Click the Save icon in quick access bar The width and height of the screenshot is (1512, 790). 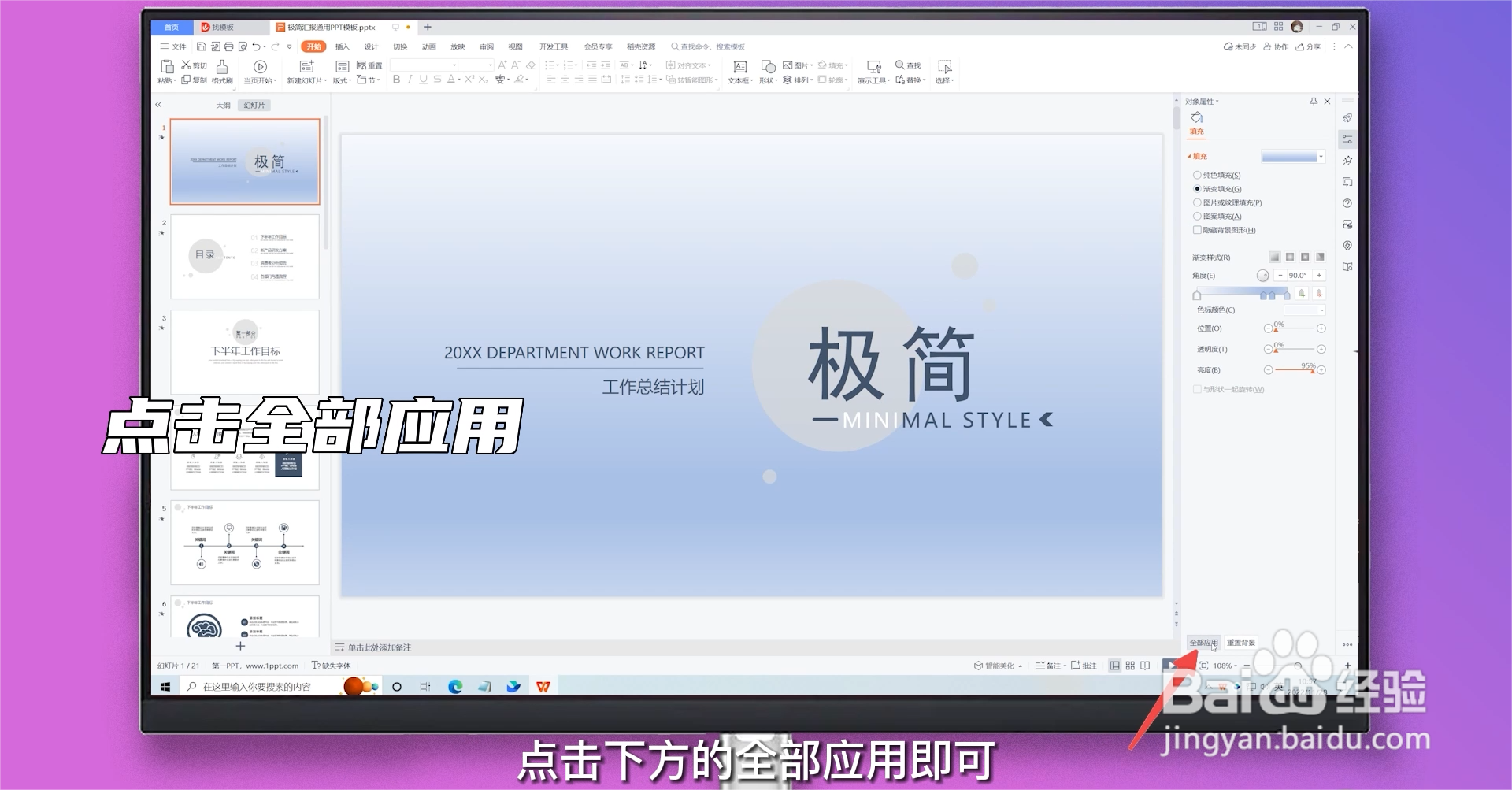(x=202, y=47)
